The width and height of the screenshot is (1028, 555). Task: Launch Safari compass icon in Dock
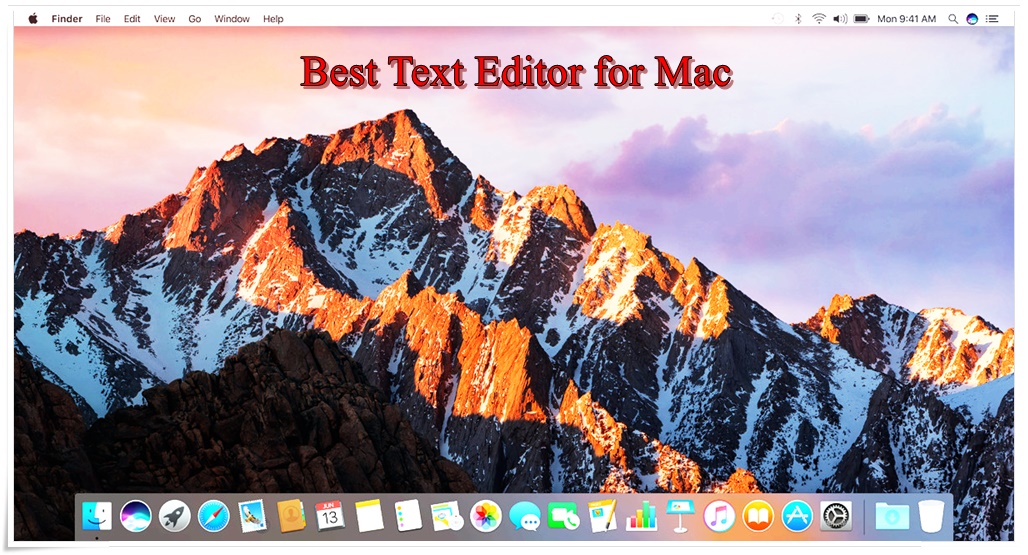point(214,516)
